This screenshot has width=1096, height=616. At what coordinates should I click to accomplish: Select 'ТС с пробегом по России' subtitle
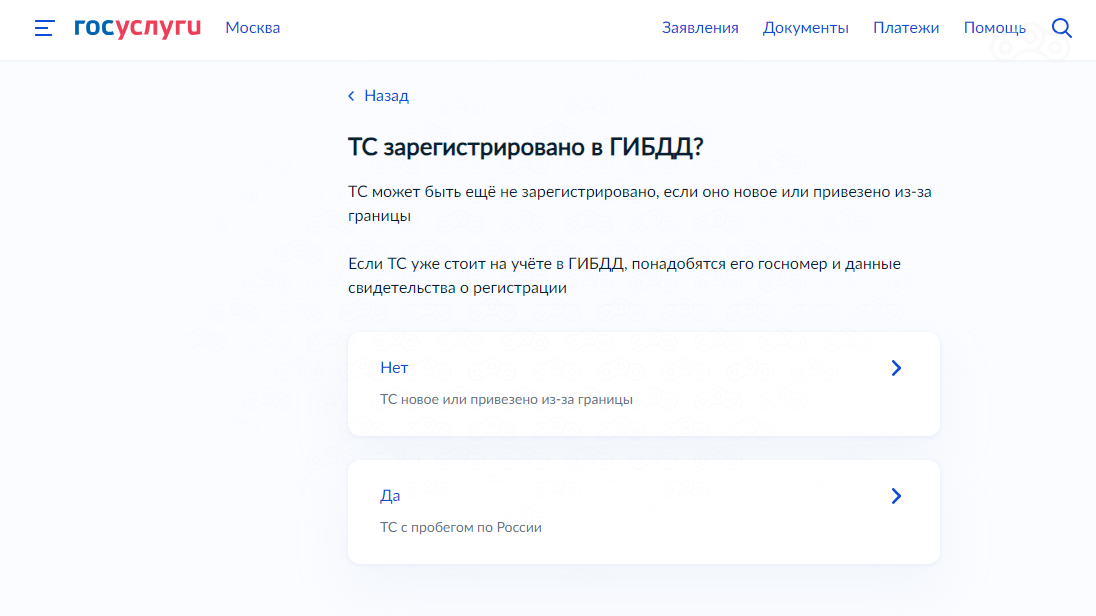pyautogui.click(x=461, y=527)
